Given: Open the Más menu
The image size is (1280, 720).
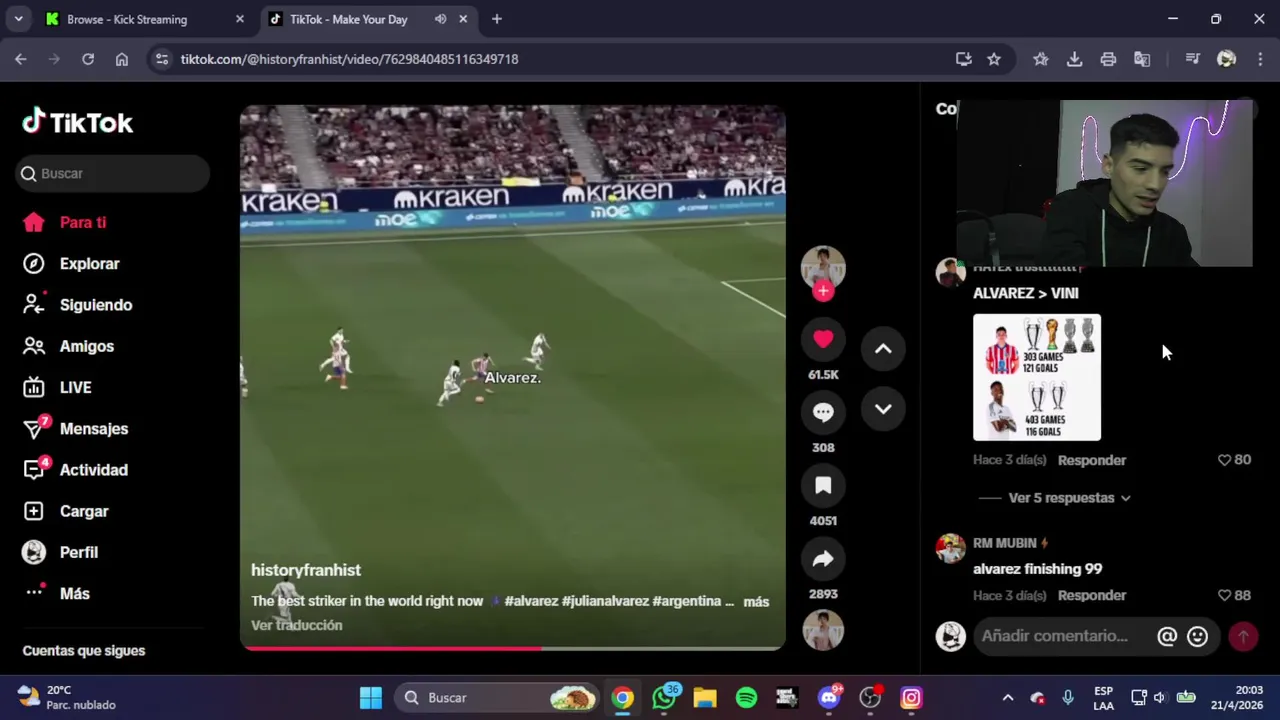Looking at the screenshot, I should (57, 593).
